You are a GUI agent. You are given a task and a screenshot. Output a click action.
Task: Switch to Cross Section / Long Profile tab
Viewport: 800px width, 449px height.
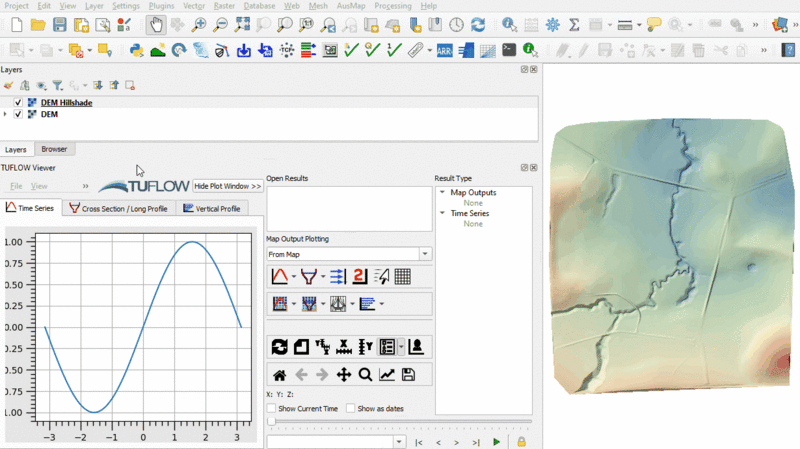[118, 208]
